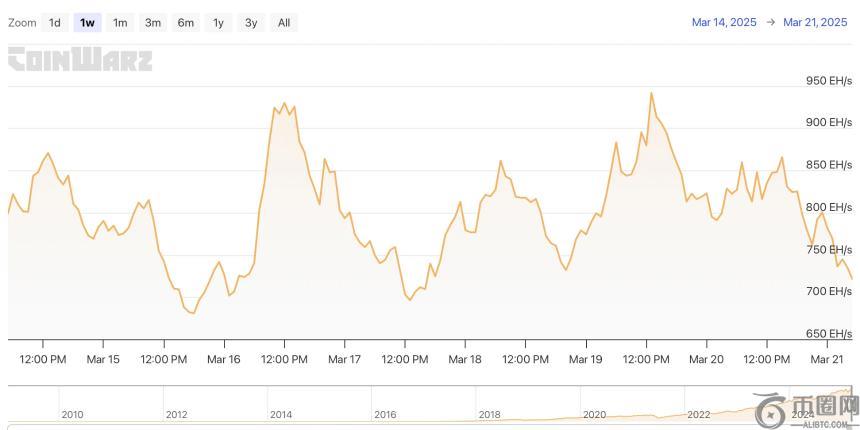Switch zoom to 1m
The image size is (860, 430).
click(120, 22)
